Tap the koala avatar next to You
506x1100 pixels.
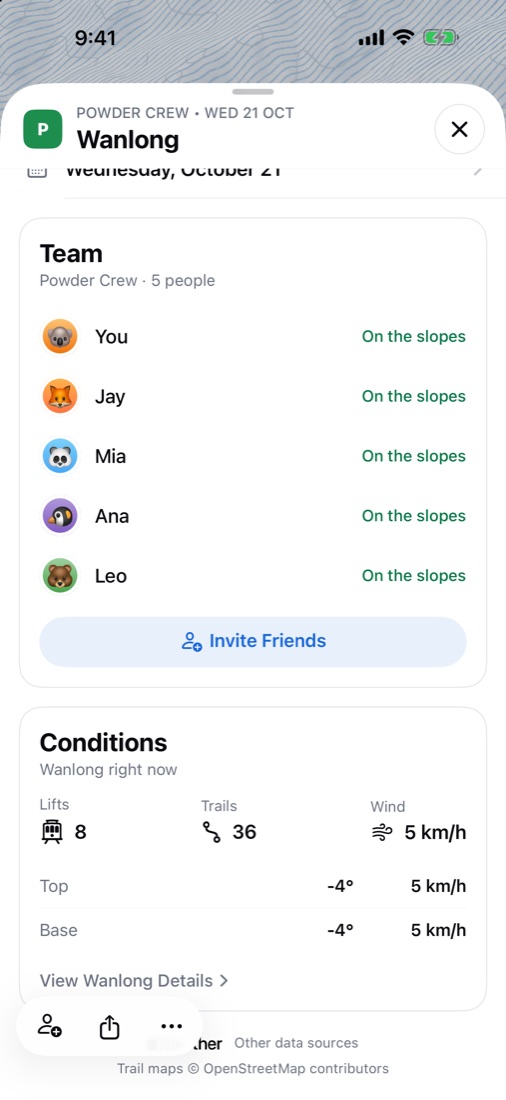coord(60,337)
